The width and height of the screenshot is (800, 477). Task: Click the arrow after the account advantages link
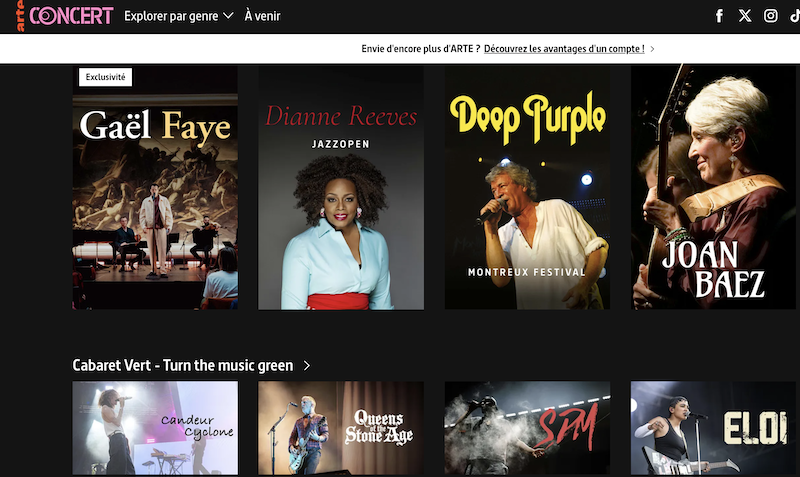pyautogui.click(x=653, y=49)
